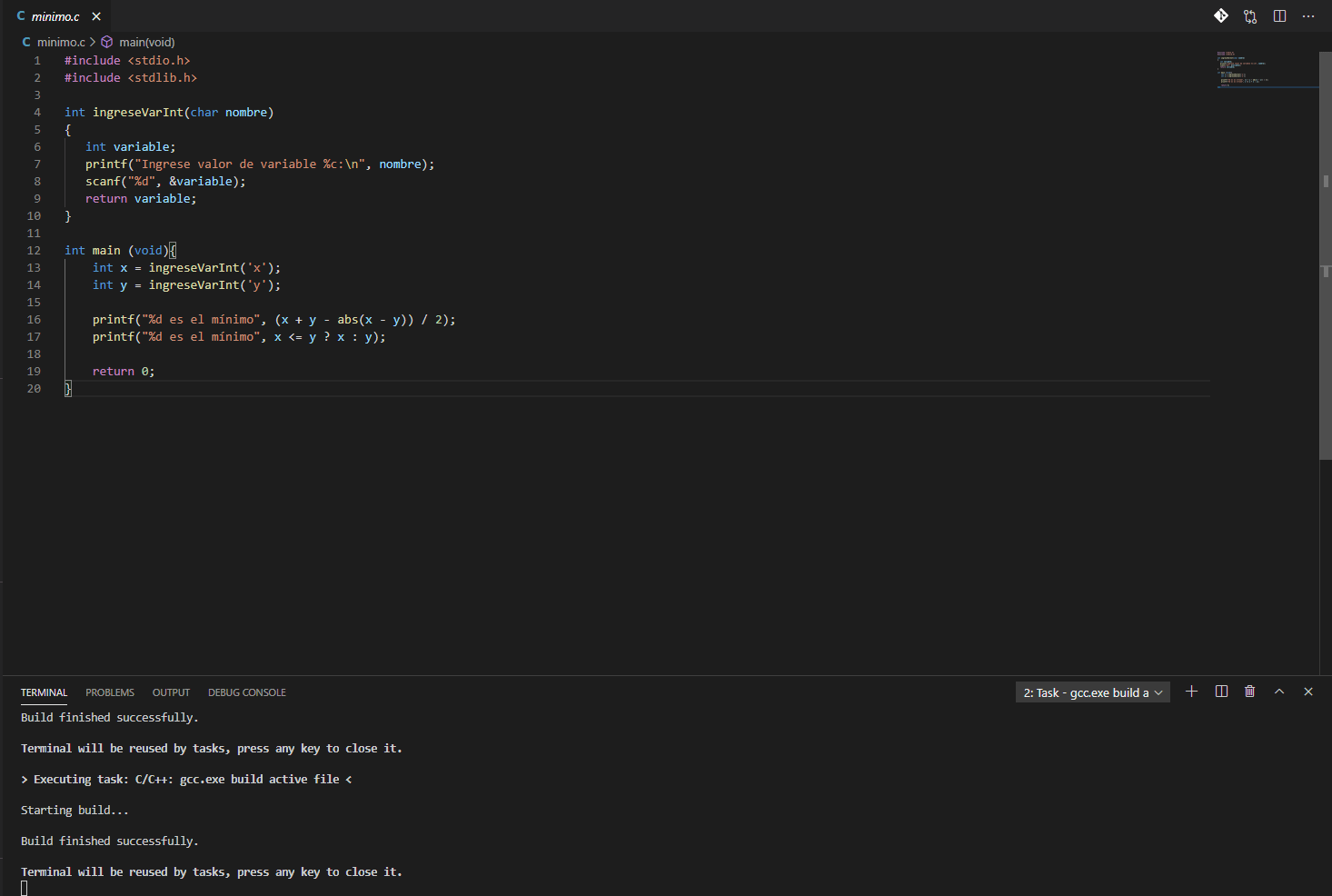The height and width of the screenshot is (896, 1332).
Task: Click the C file icon in breadcrumb
Action: (26, 42)
